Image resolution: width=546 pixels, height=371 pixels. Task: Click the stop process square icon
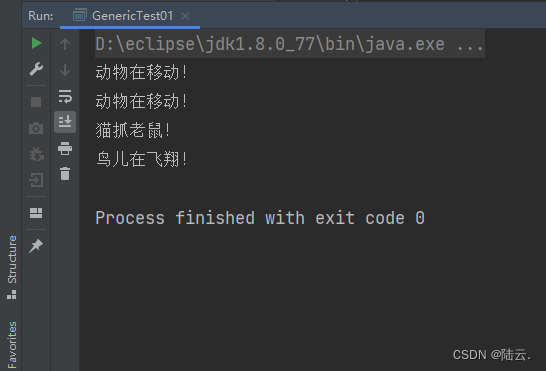coord(36,102)
